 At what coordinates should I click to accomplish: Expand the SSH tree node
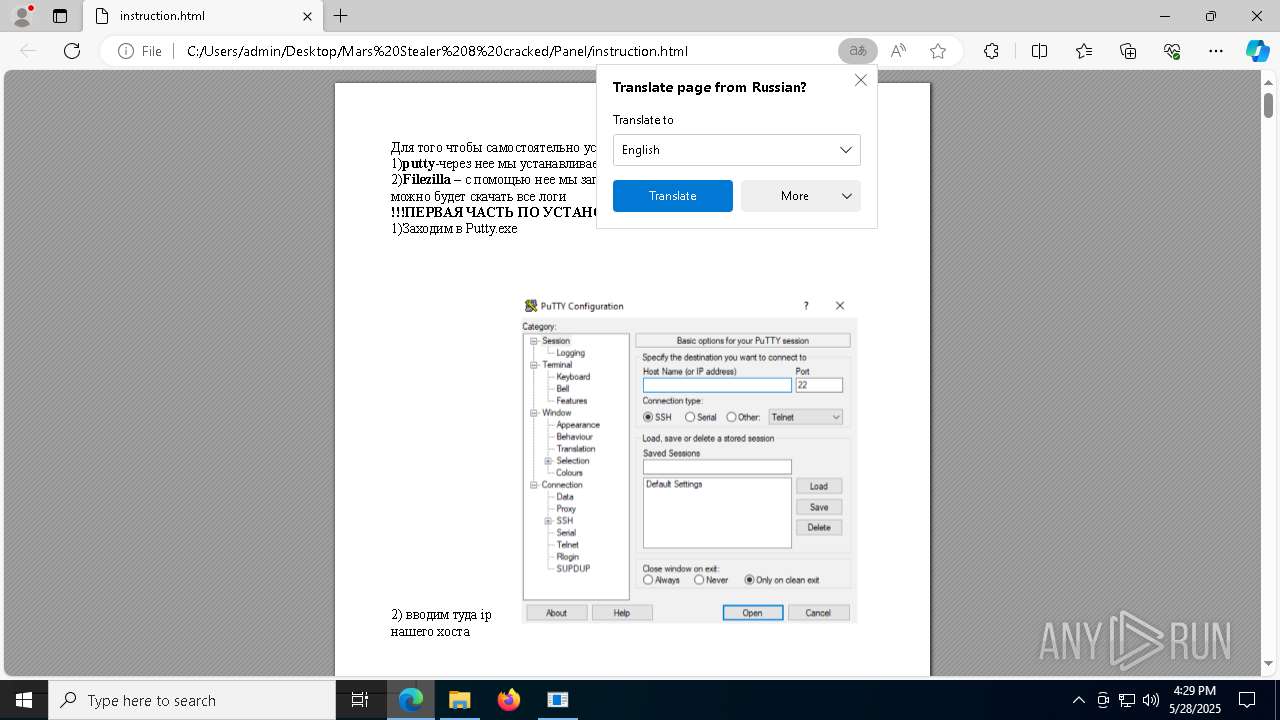(548, 521)
